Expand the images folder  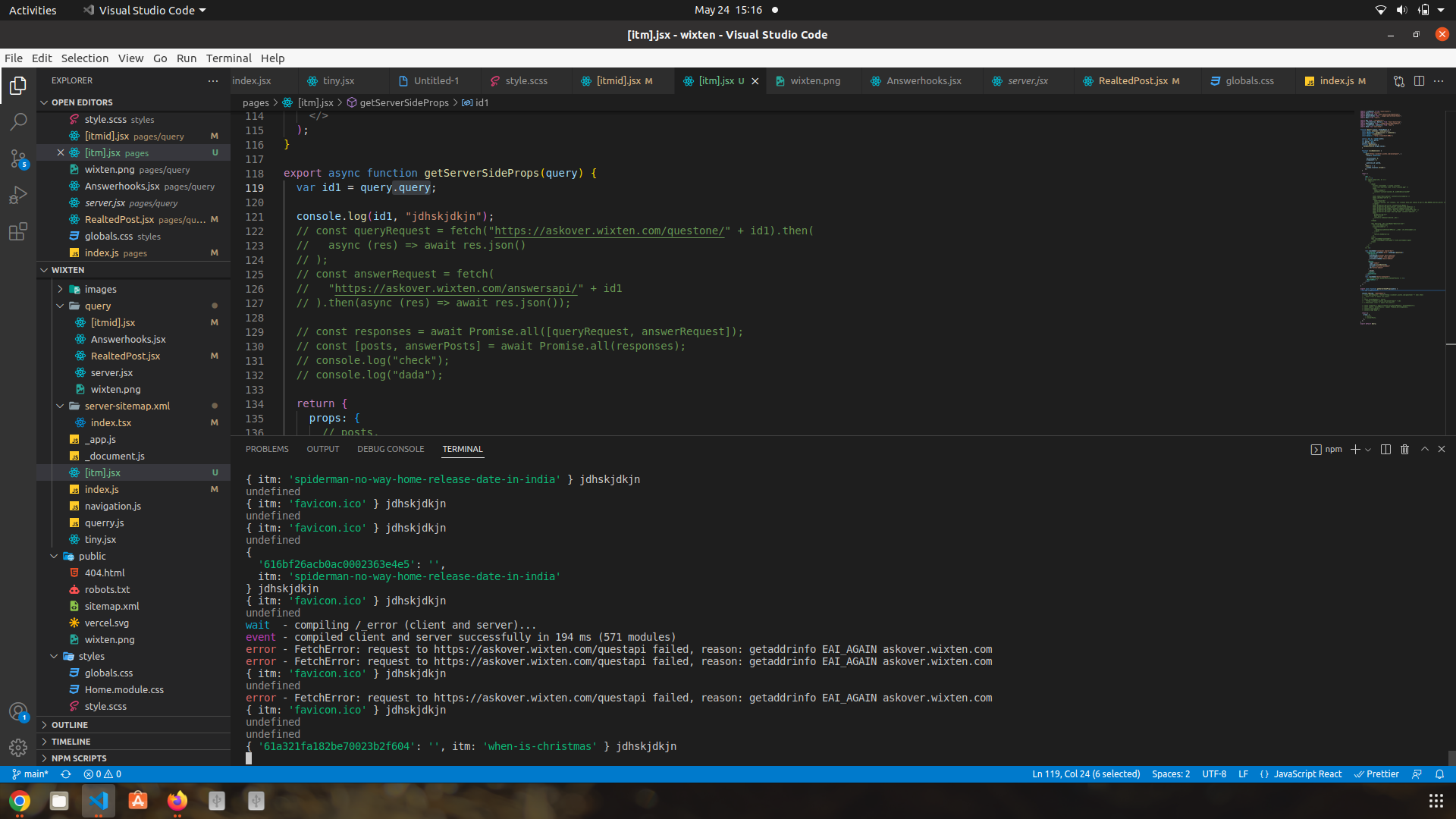point(60,289)
